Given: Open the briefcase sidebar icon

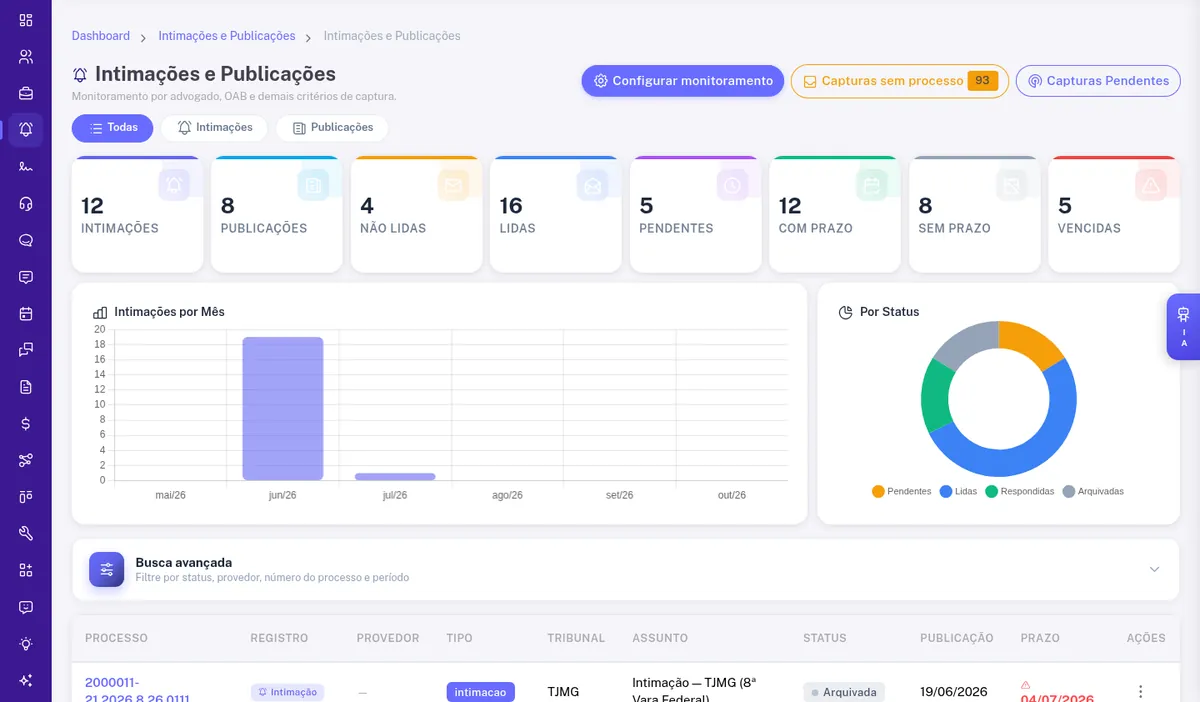Looking at the screenshot, I should coord(26,93).
